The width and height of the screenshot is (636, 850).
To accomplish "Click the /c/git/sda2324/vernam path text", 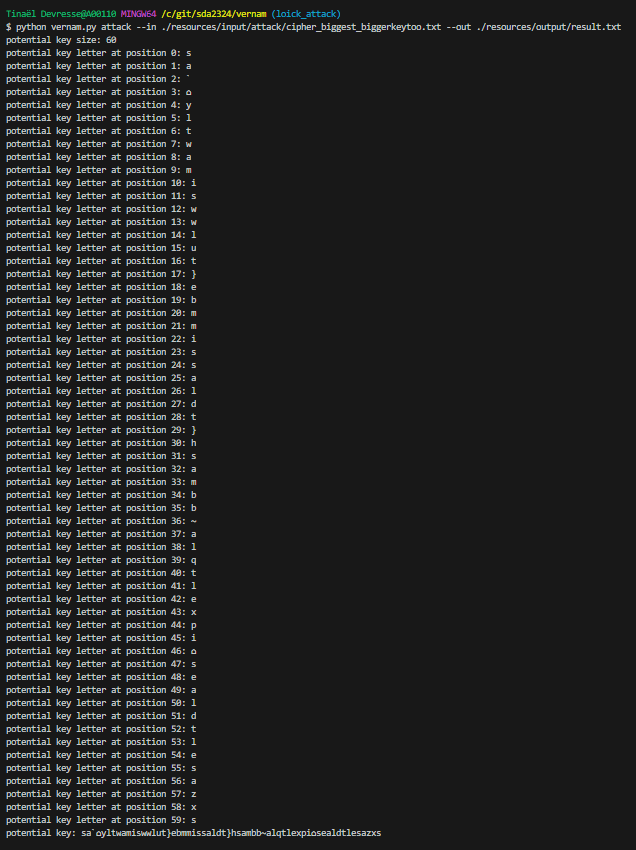I will (214, 14).
